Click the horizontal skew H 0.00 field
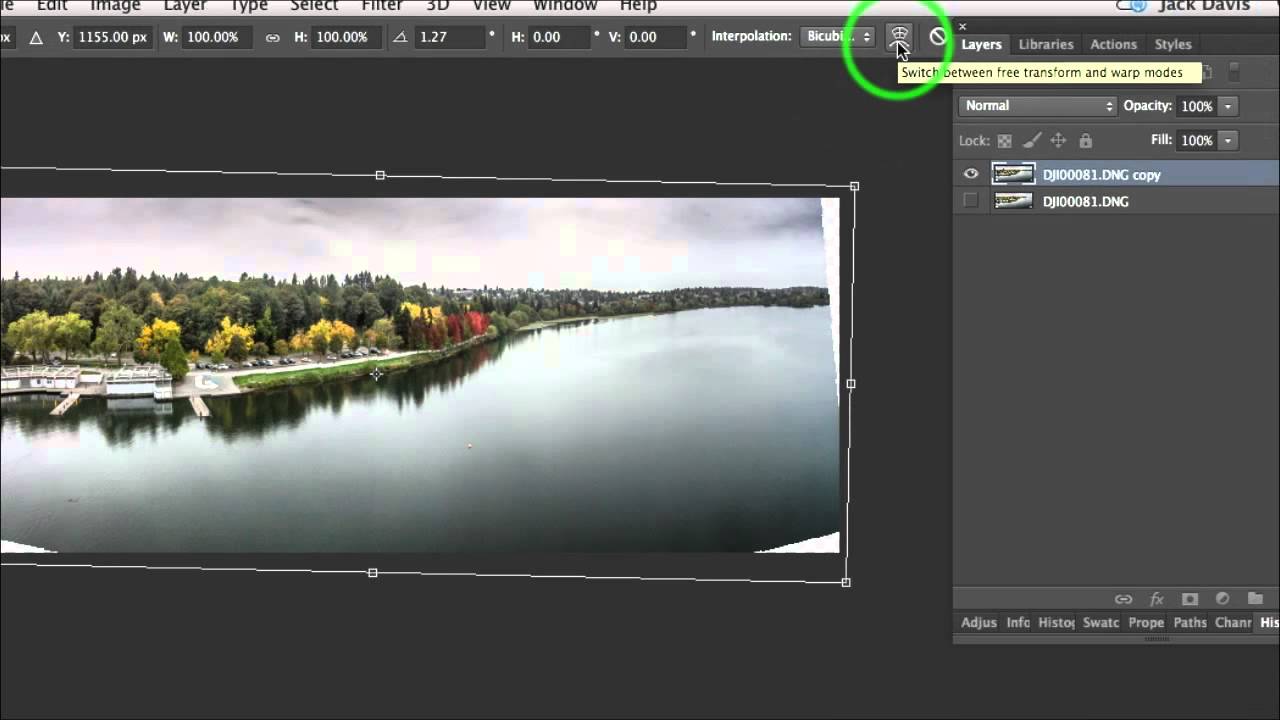The image size is (1280, 720). pyautogui.click(x=560, y=37)
